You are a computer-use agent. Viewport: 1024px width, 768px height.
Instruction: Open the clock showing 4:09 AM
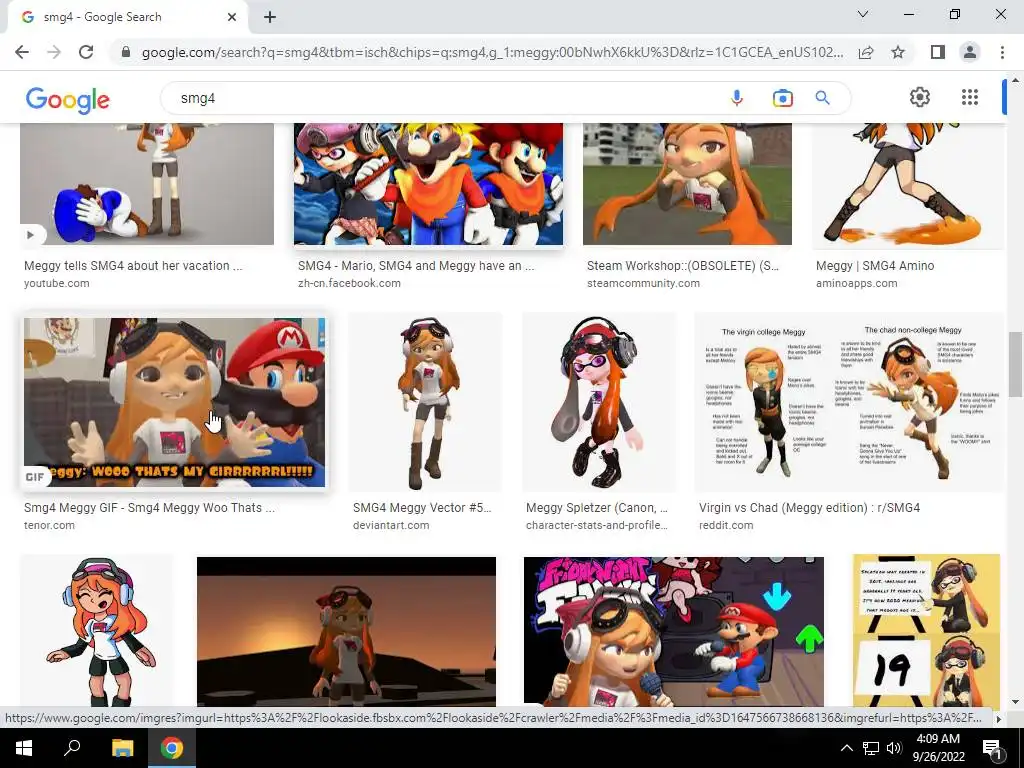point(938,748)
